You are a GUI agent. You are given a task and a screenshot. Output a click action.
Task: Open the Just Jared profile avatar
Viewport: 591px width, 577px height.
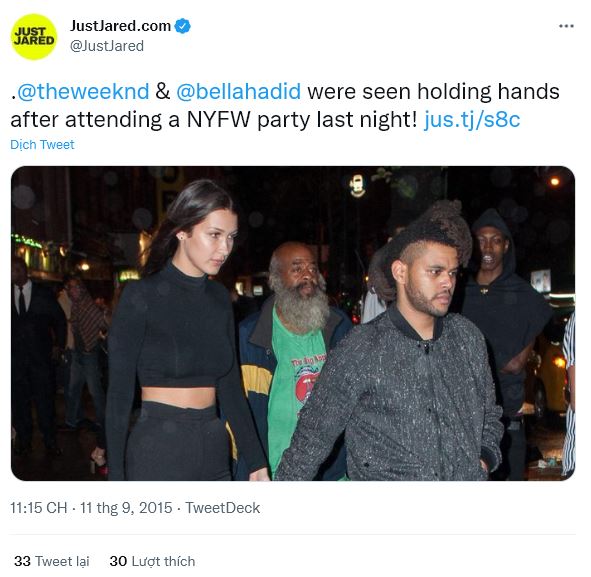pyautogui.click(x=34, y=37)
